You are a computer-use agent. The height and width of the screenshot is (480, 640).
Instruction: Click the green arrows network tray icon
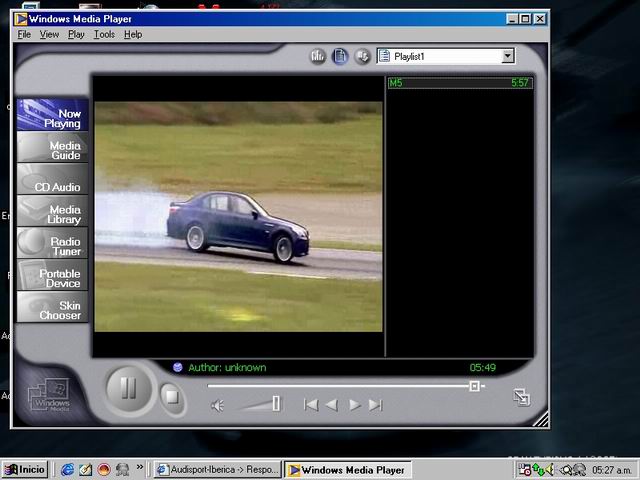pos(538,470)
